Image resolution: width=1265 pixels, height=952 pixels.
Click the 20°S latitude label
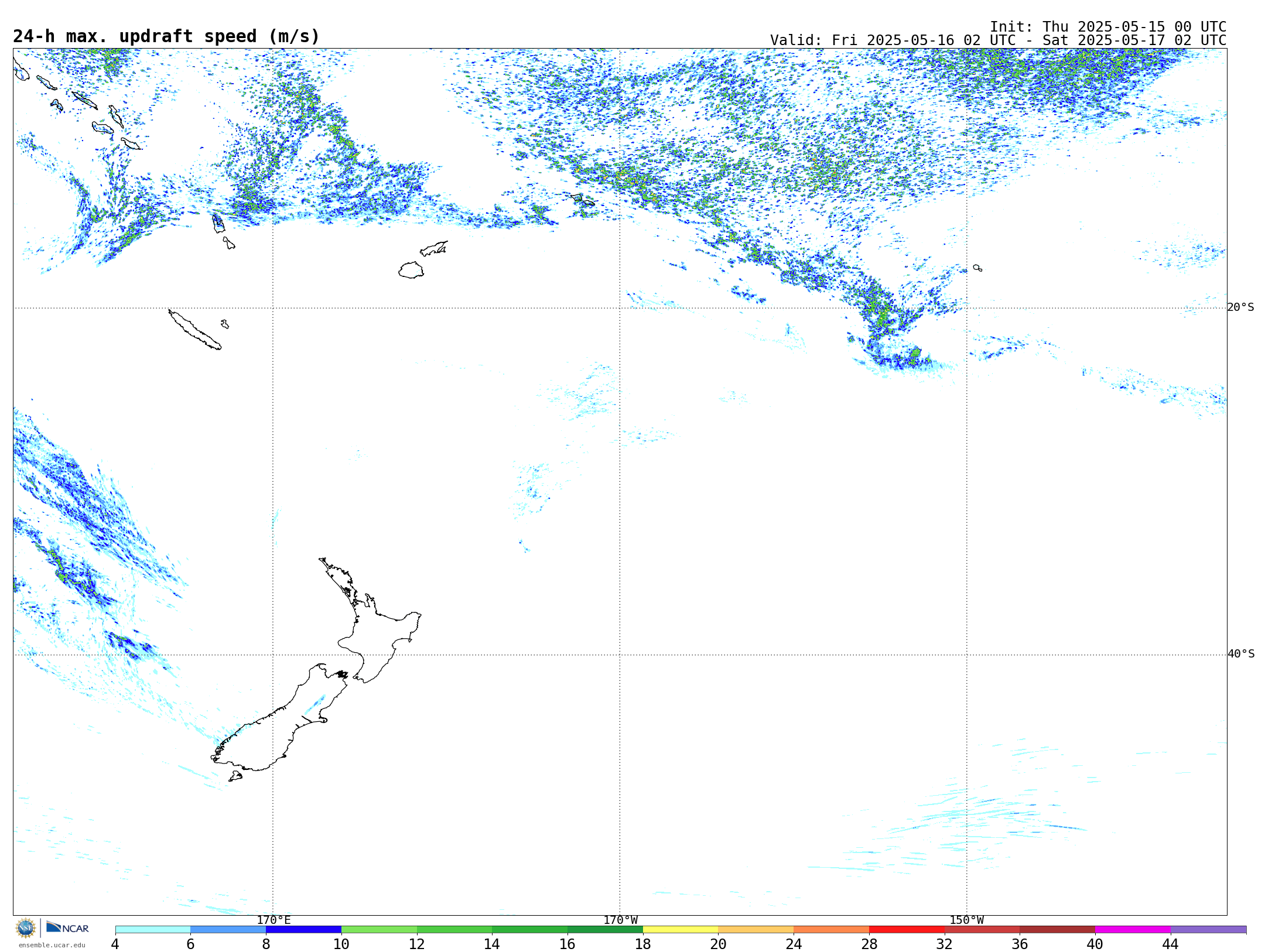[1240, 307]
